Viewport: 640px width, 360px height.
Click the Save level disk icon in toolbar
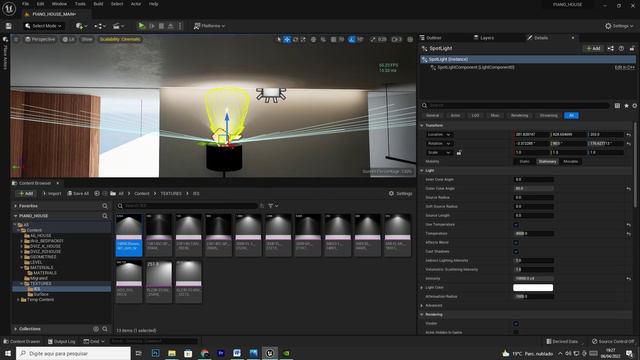9,26
